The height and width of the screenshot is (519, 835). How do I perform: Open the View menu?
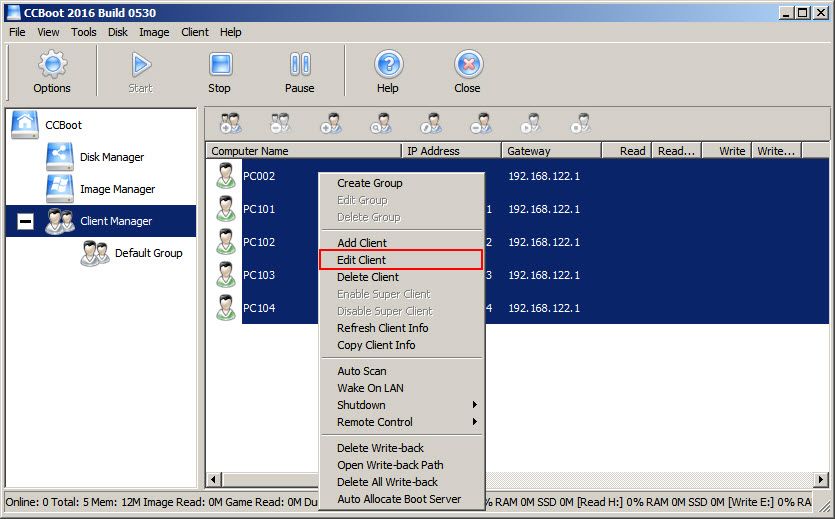pyautogui.click(x=48, y=32)
